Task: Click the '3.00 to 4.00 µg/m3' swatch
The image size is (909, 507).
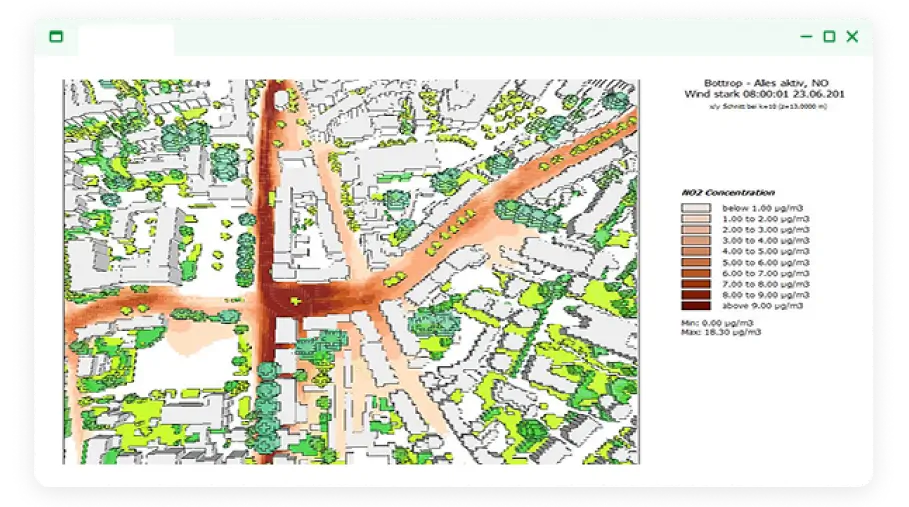Action: coord(696,240)
